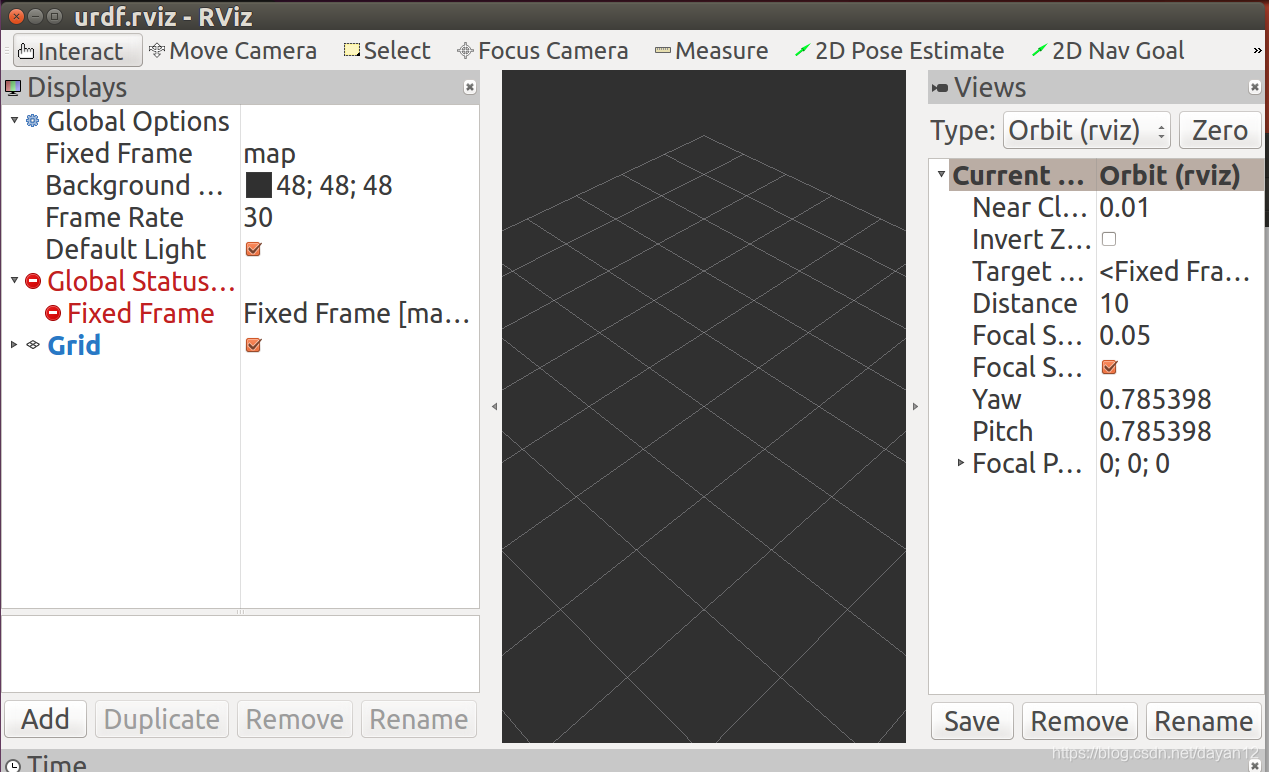Collapse the Global Options tree

coord(14,121)
